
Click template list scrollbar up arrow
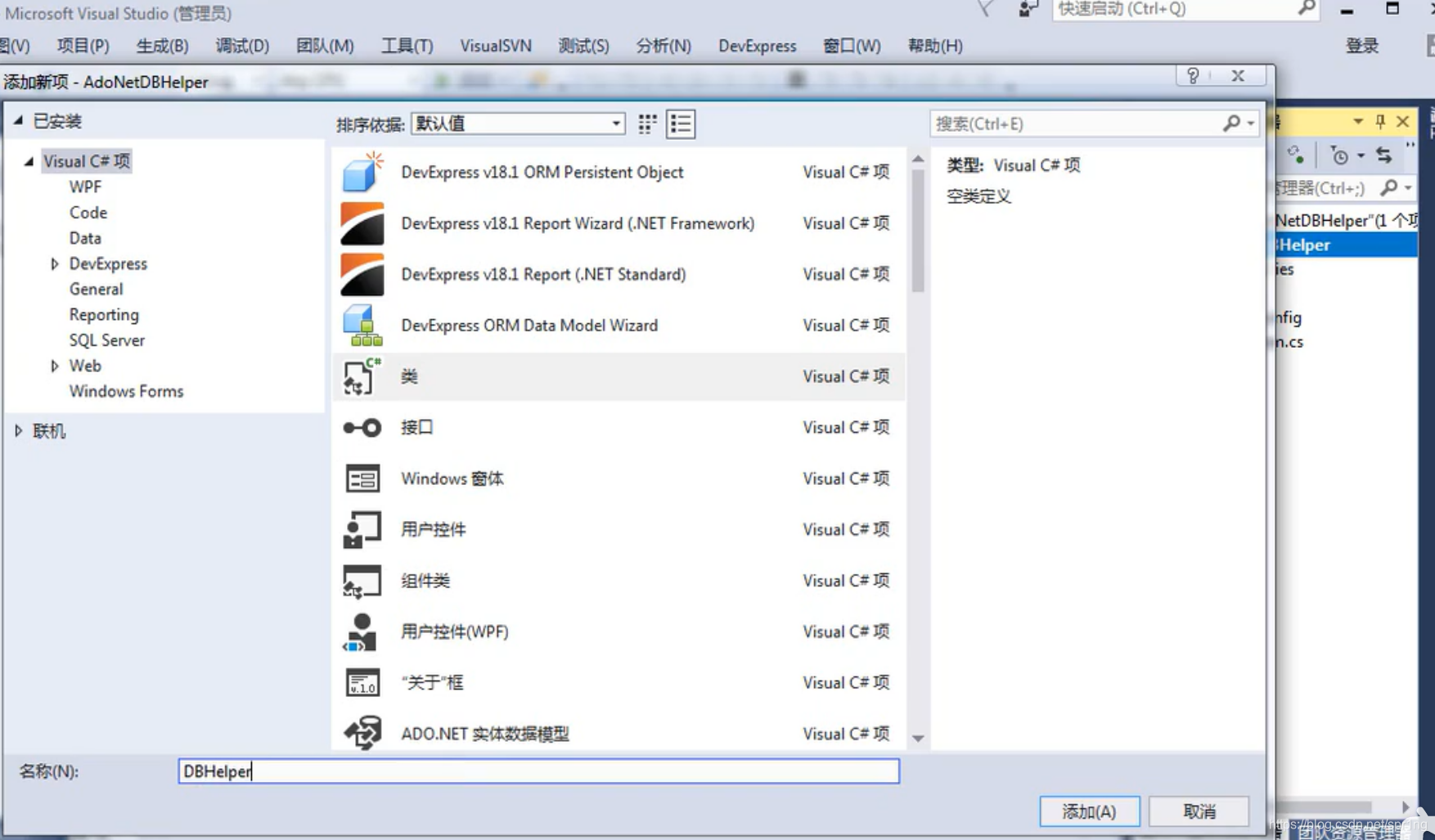[x=918, y=159]
